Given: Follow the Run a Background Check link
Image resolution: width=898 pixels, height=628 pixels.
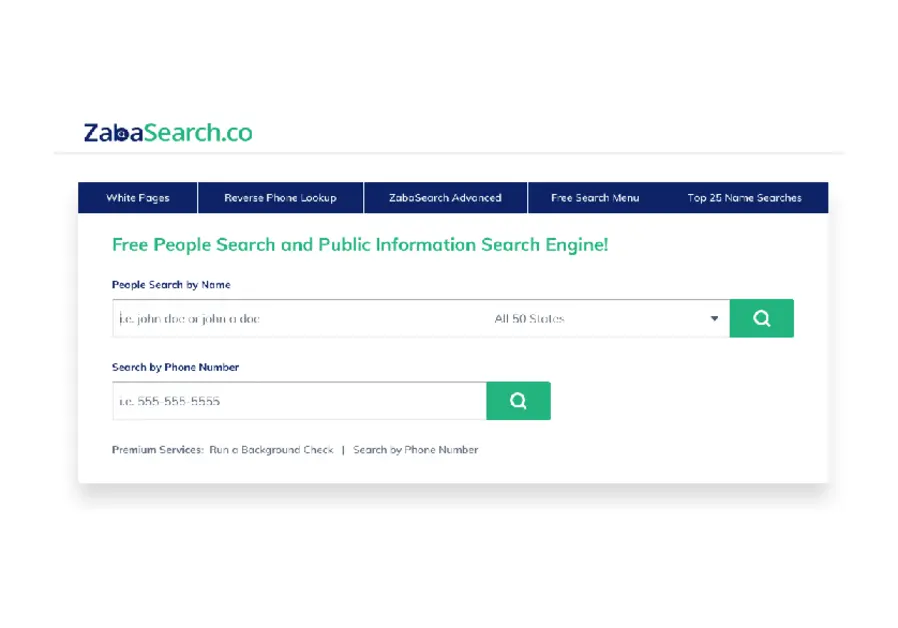Looking at the screenshot, I should 271,450.
